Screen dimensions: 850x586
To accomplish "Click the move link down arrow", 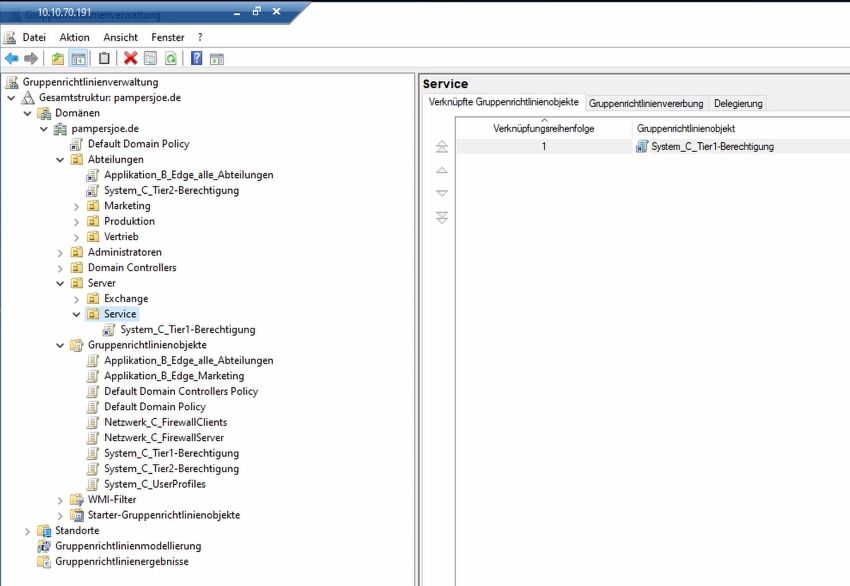I will [442, 193].
